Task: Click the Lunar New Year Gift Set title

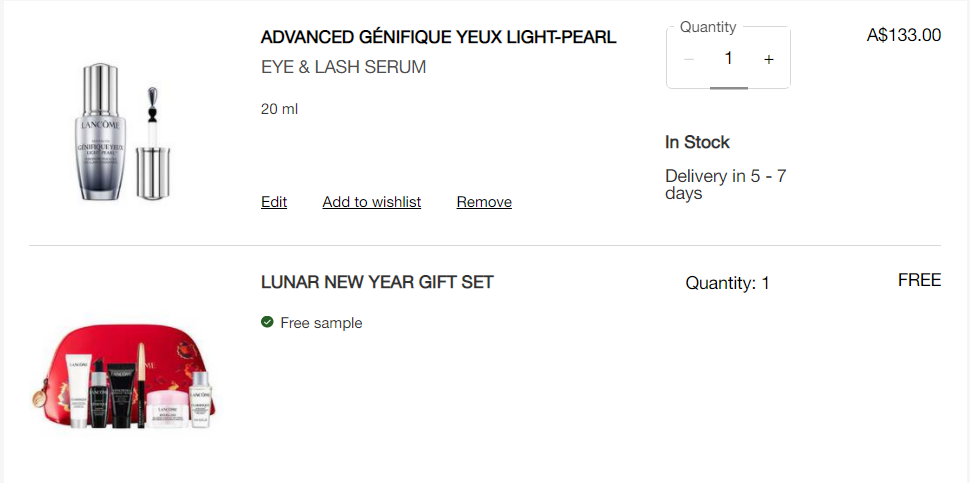Action: tap(377, 283)
